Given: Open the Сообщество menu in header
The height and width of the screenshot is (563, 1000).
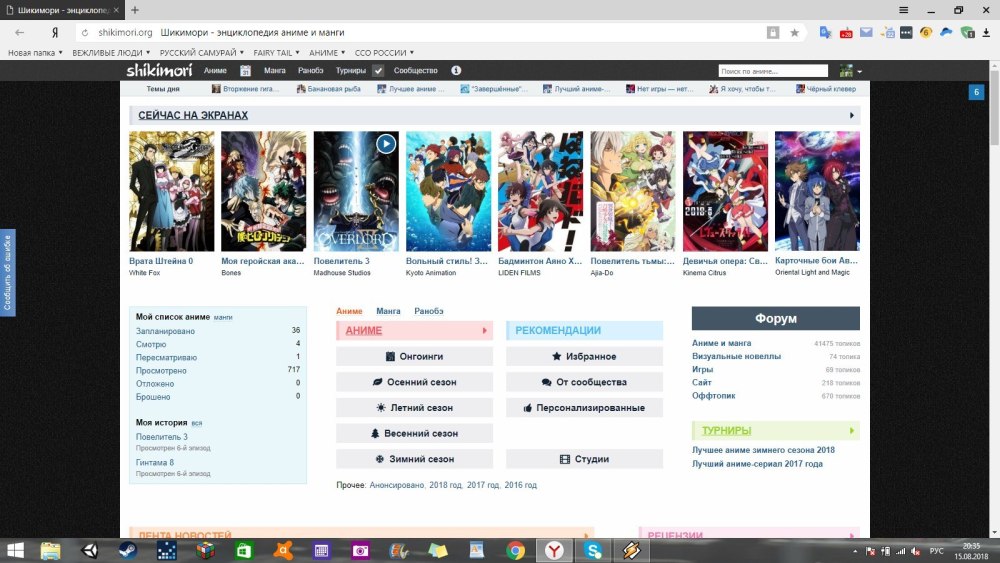Looking at the screenshot, I should coord(416,71).
